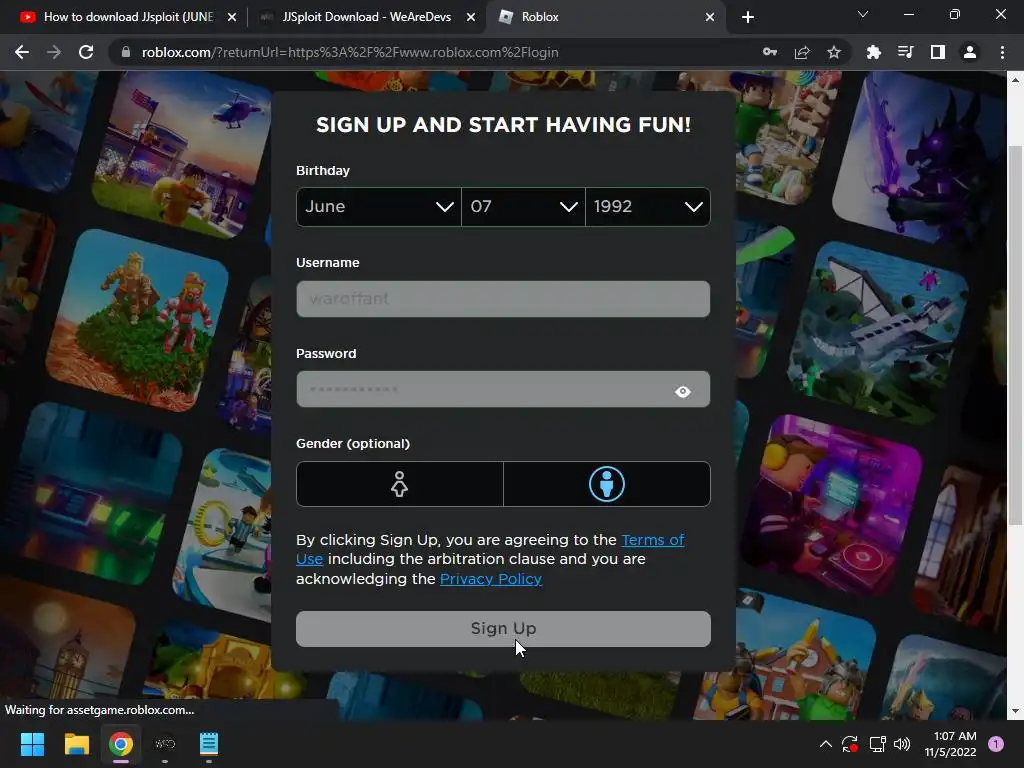Open the birthday day dropdown showing 07
The height and width of the screenshot is (768, 1024).
pos(523,207)
